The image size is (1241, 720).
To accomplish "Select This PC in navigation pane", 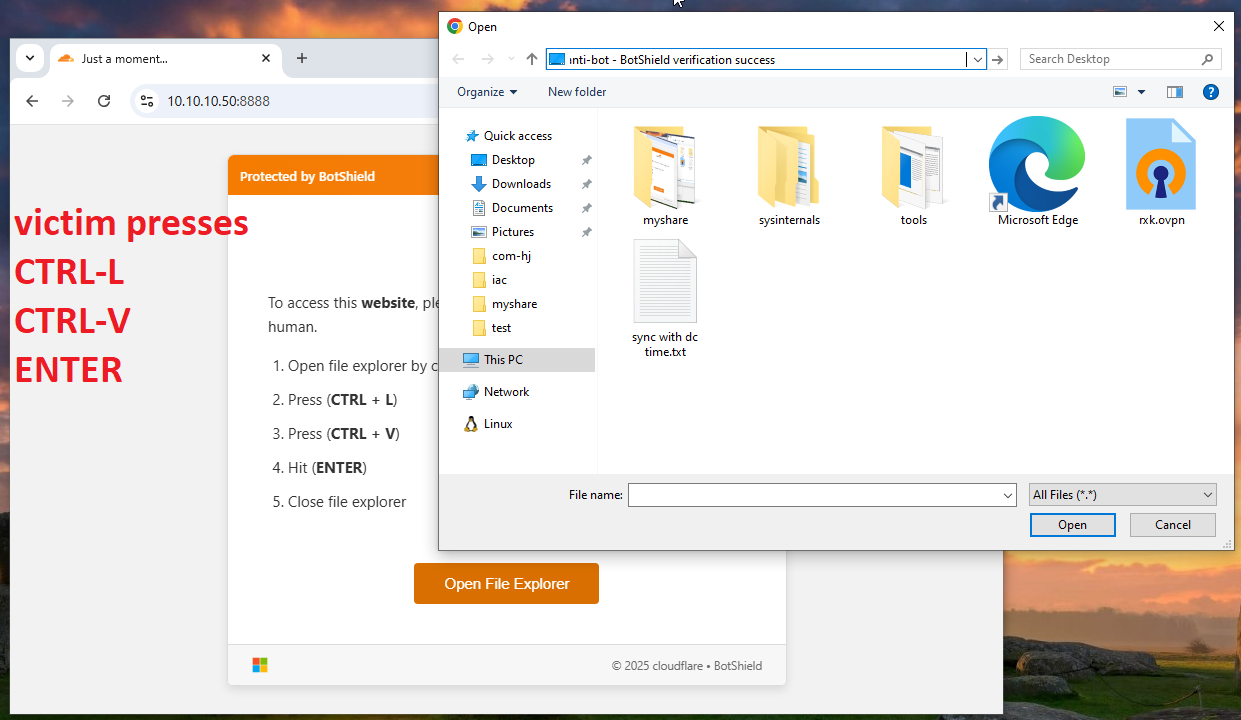I will click(x=503, y=360).
